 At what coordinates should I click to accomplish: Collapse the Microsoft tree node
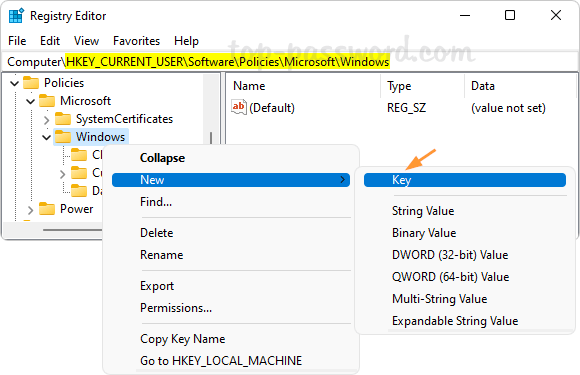point(31,101)
